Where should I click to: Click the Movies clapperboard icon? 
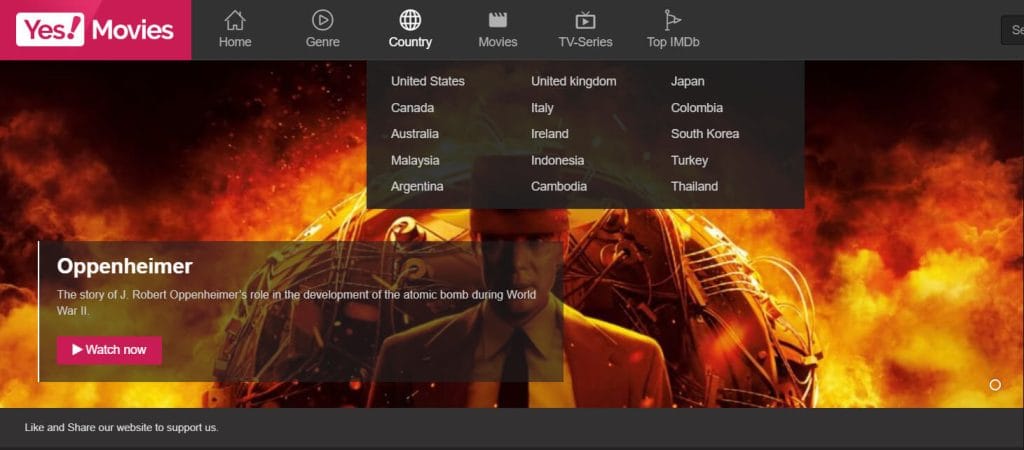(x=498, y=20)
